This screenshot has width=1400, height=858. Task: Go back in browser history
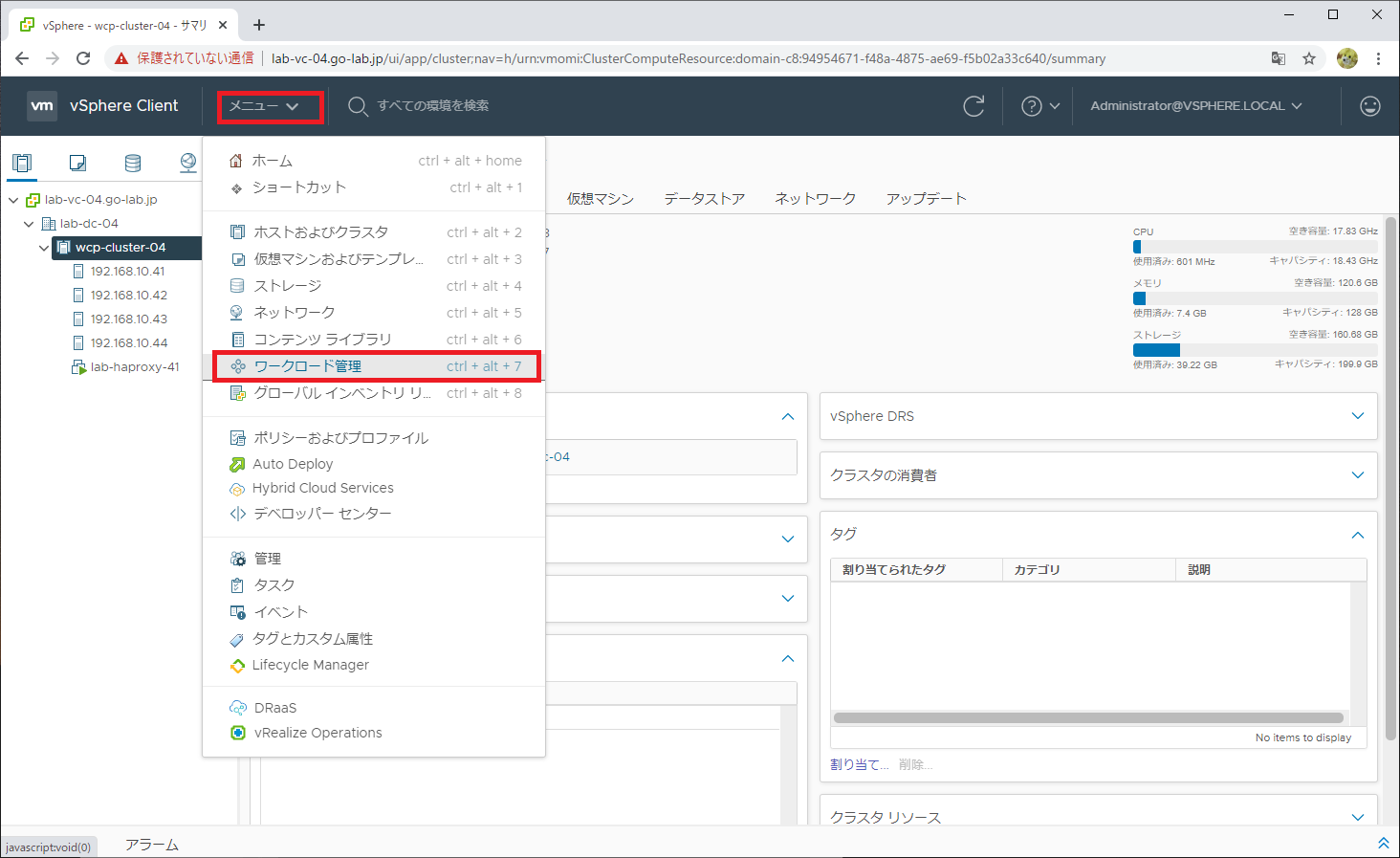(x=22, y=58)
